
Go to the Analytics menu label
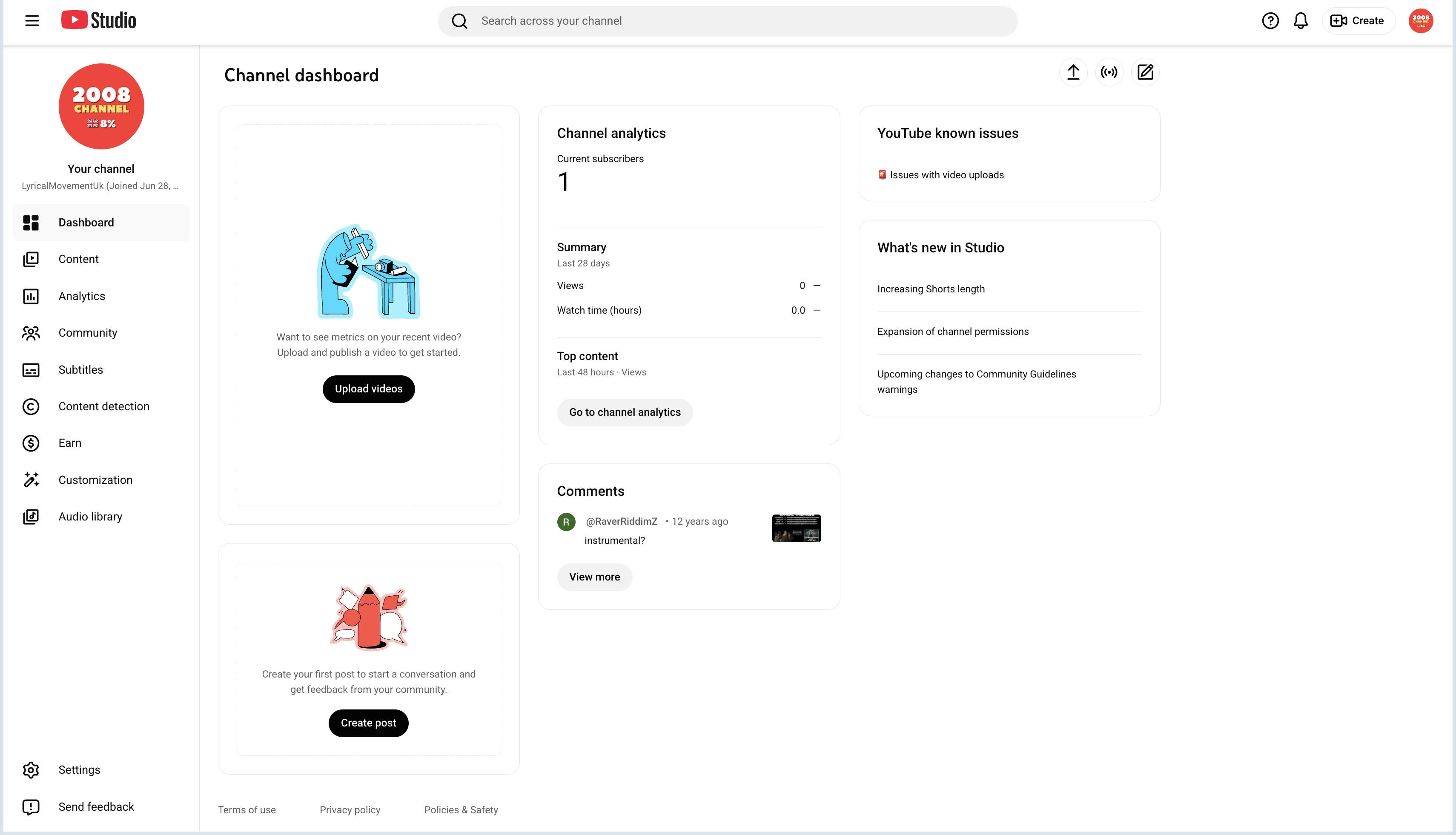coord(82,297)
